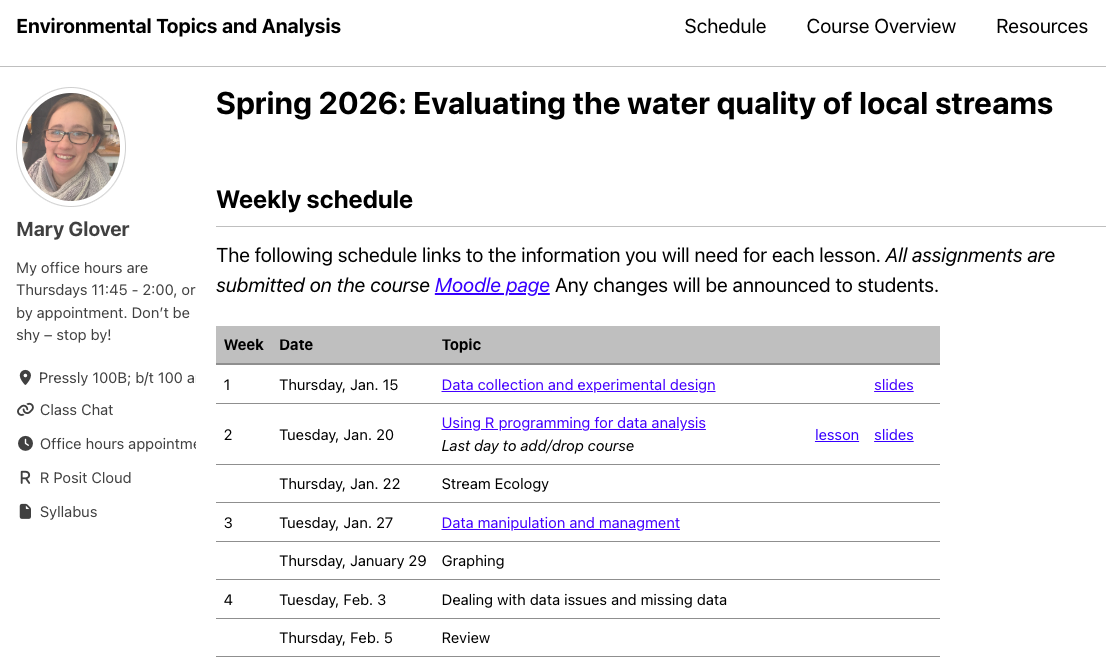Click the location pin icon beside Pressly 100B
1106x660 pixels.
(x=25, y=378)
